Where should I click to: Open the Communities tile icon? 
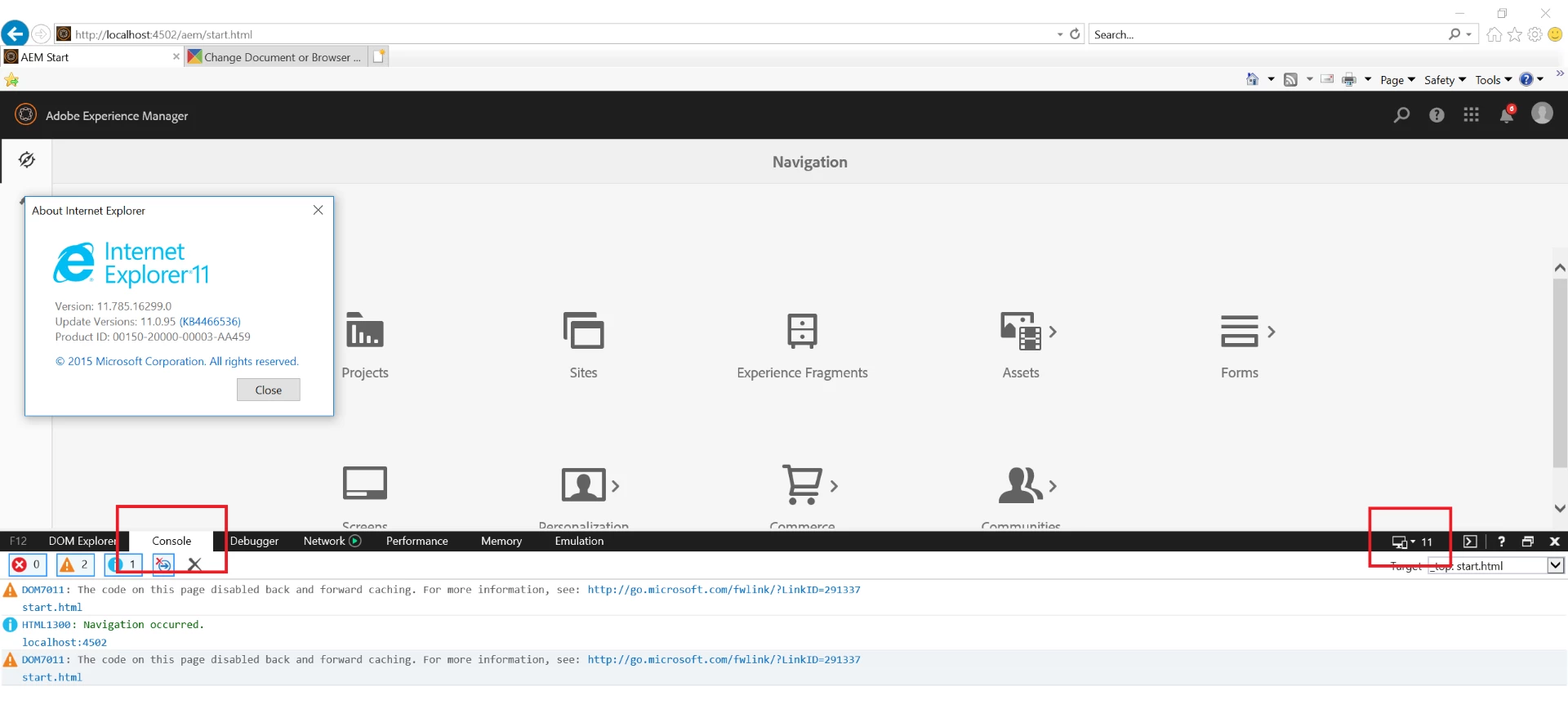click(x=1021, y=485)
